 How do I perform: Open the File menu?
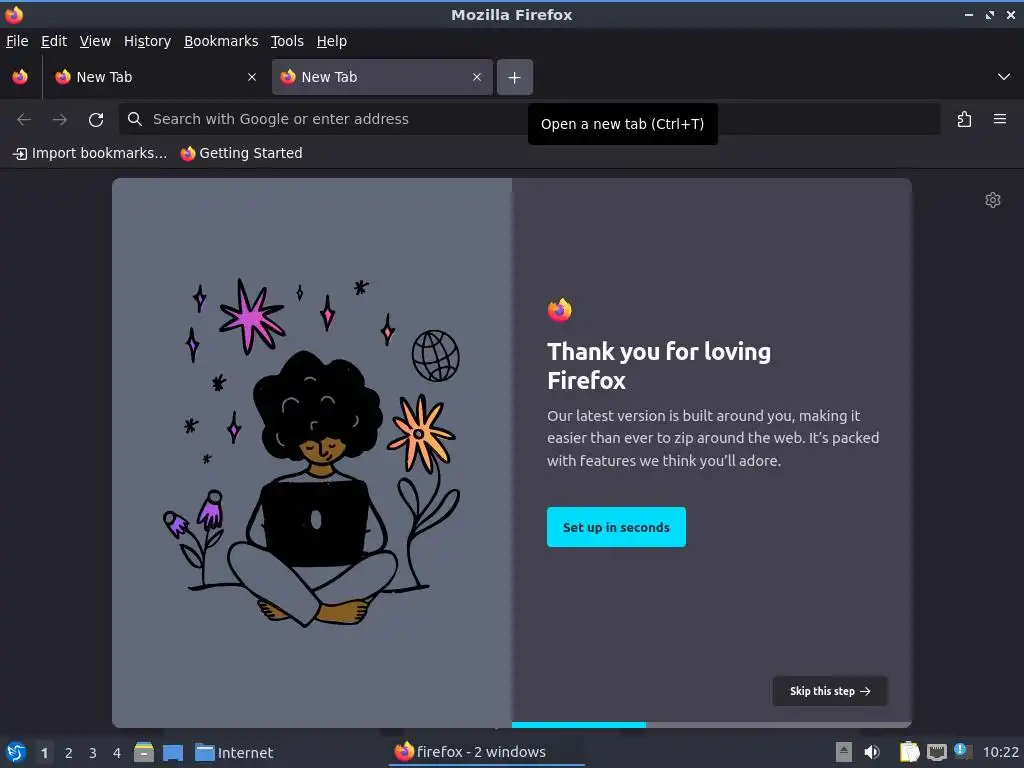tap(17, 41)
